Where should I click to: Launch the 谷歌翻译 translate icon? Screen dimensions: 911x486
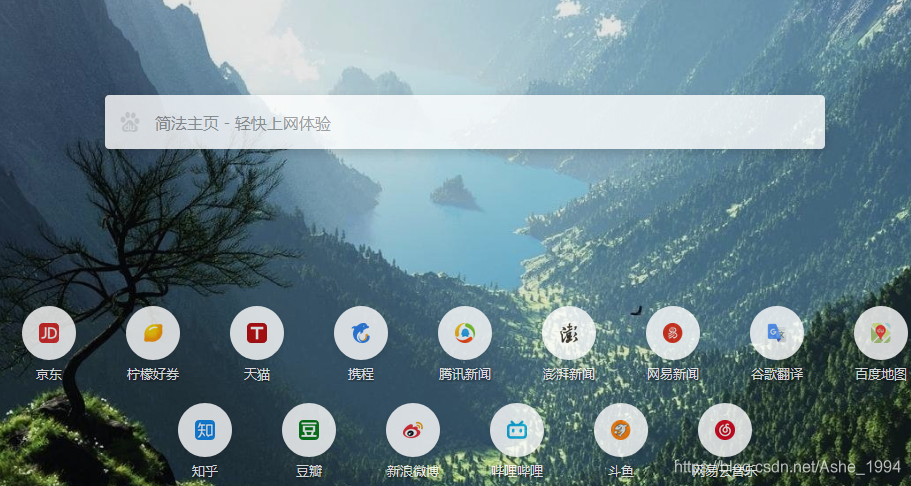[777, 333]
